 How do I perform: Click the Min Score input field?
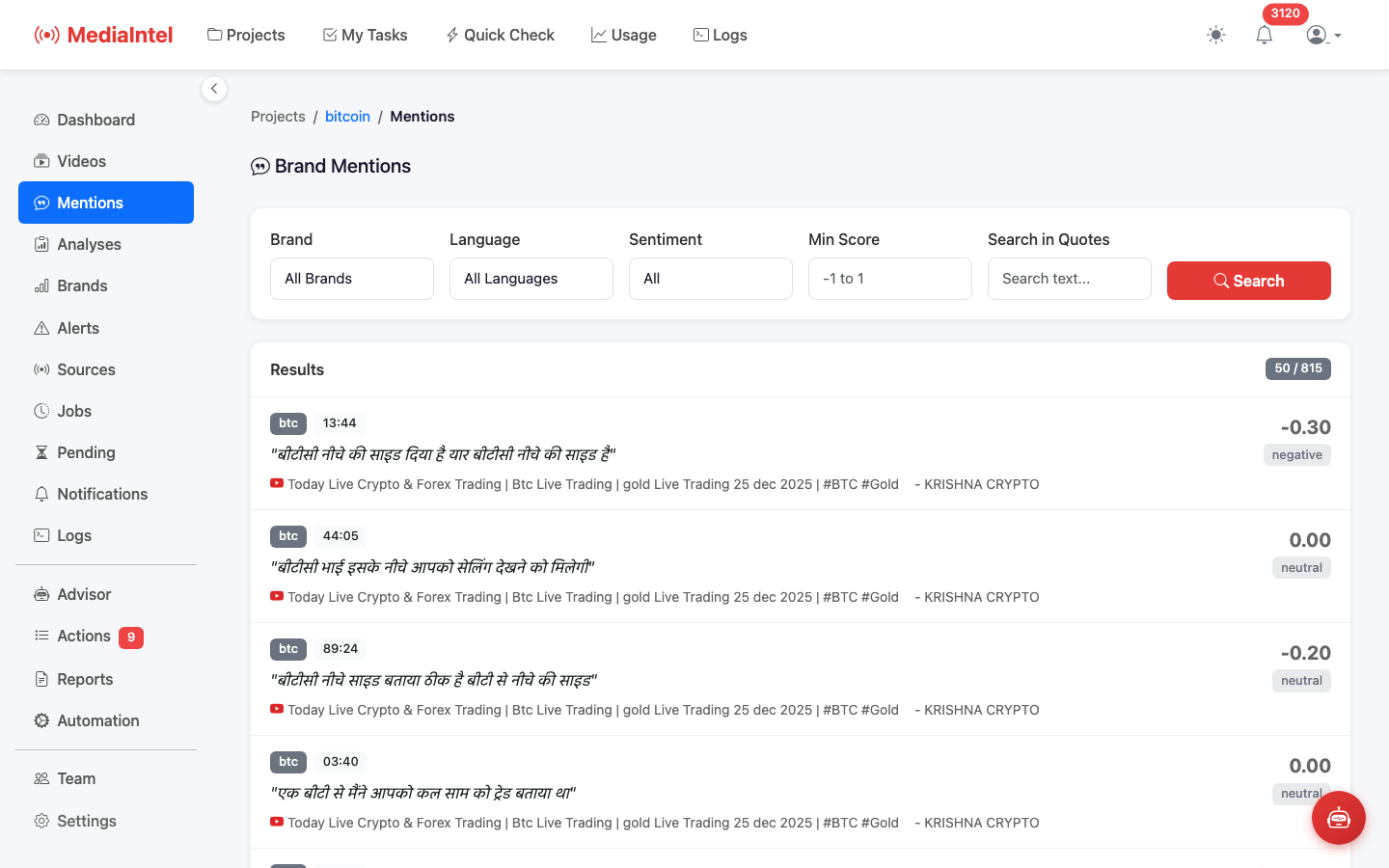pos(890,279)
